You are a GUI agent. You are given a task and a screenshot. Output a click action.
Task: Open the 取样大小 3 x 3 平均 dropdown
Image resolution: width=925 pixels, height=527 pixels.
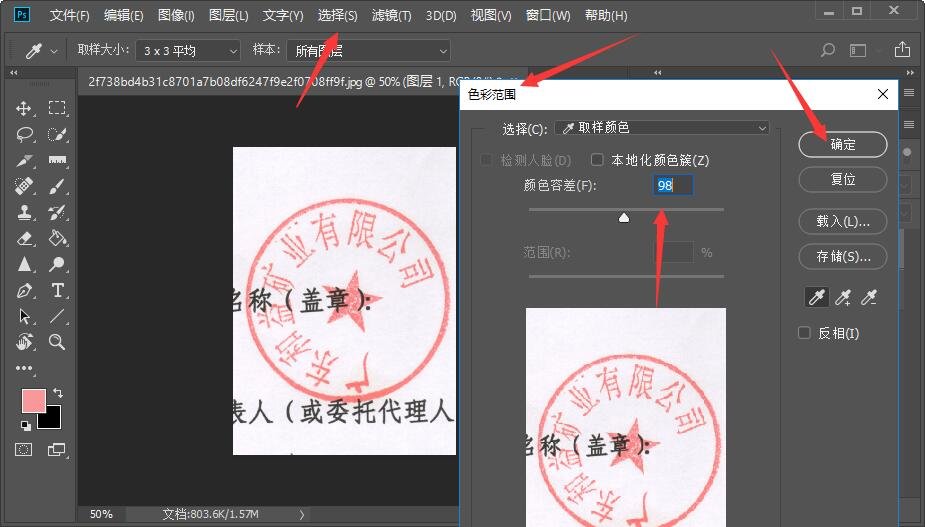(x=188, y=51)
